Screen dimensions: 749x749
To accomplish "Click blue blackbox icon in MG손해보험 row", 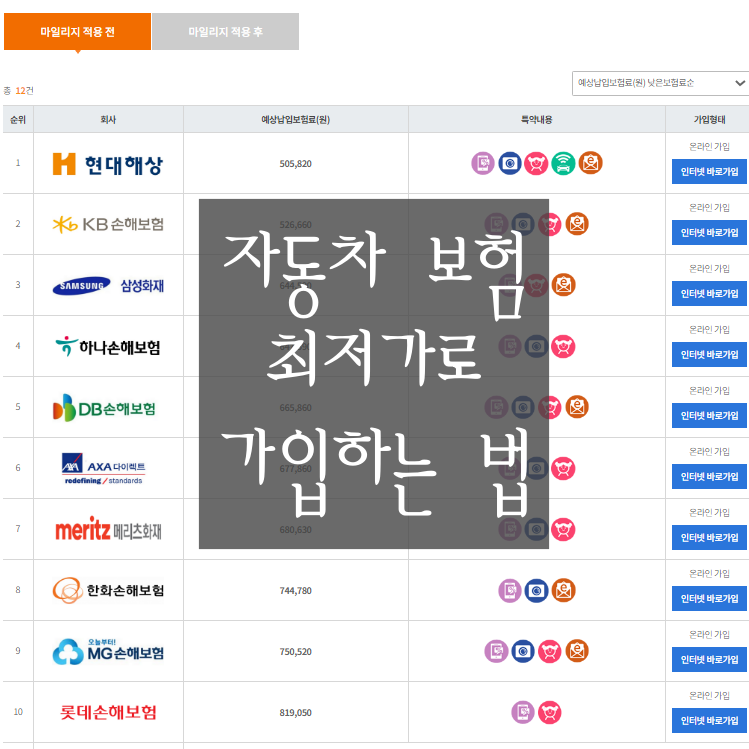I will [523, 651].
